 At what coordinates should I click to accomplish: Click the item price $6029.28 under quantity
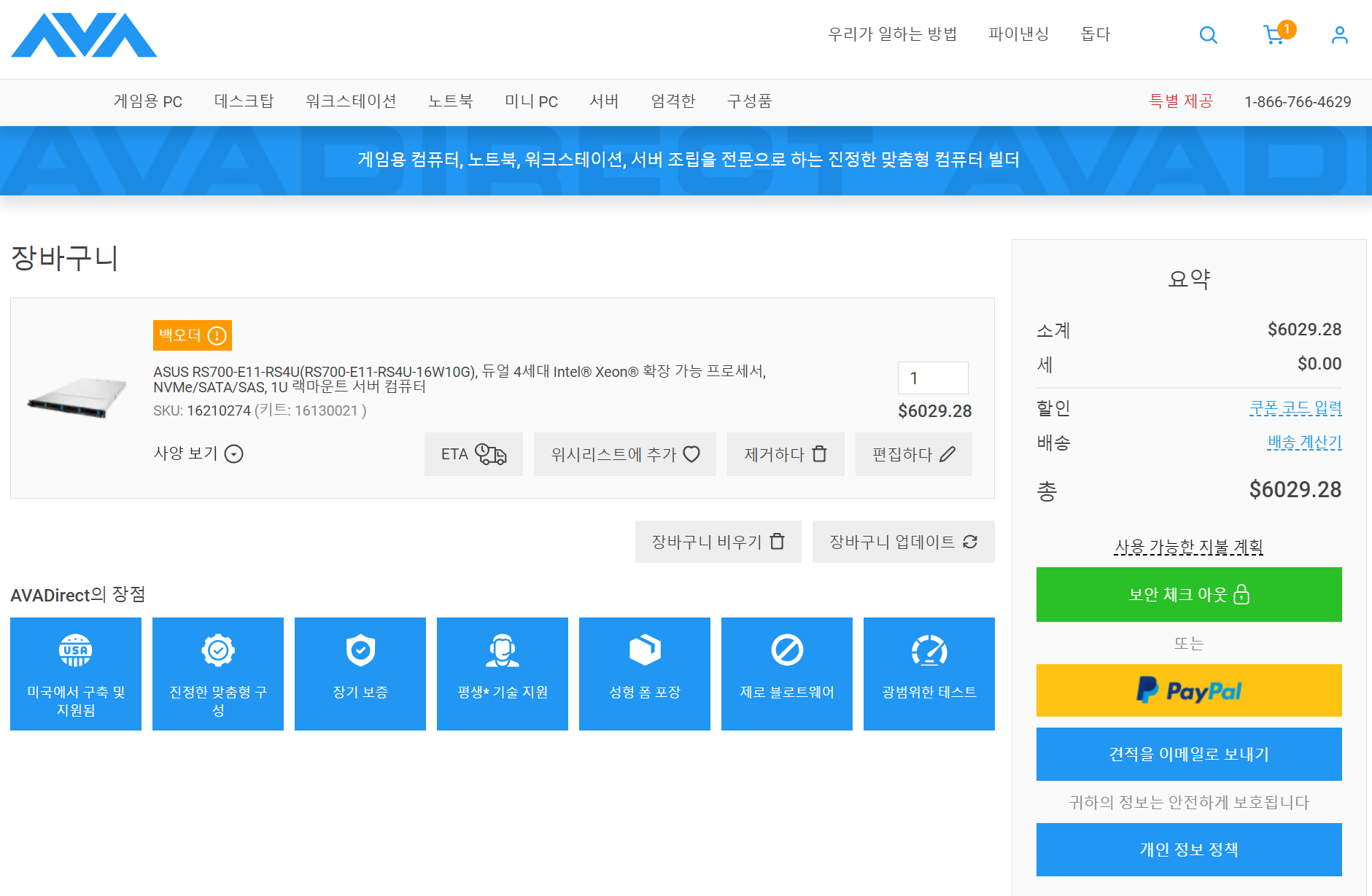pyautogui.click(x=934, y=411)
